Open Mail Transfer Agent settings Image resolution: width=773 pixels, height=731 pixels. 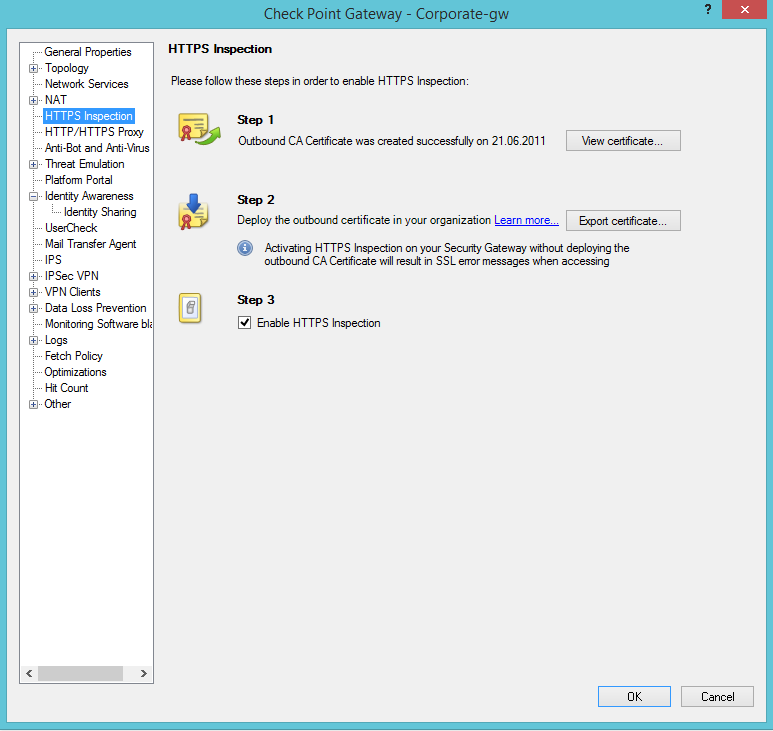click(91, 244)
